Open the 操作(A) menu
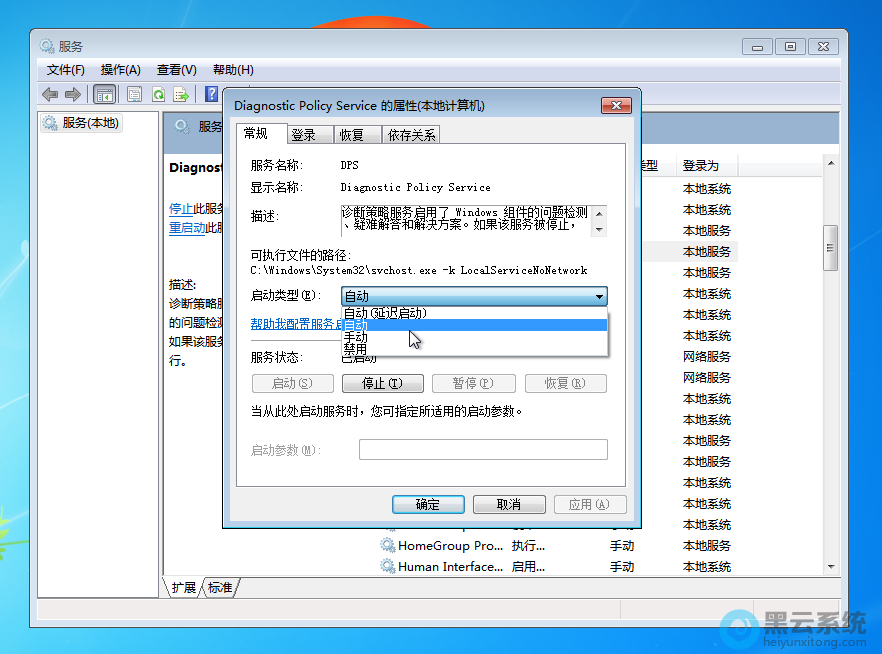Image resolution: width=882 pixels, height=654 pixels. point(120,70)
